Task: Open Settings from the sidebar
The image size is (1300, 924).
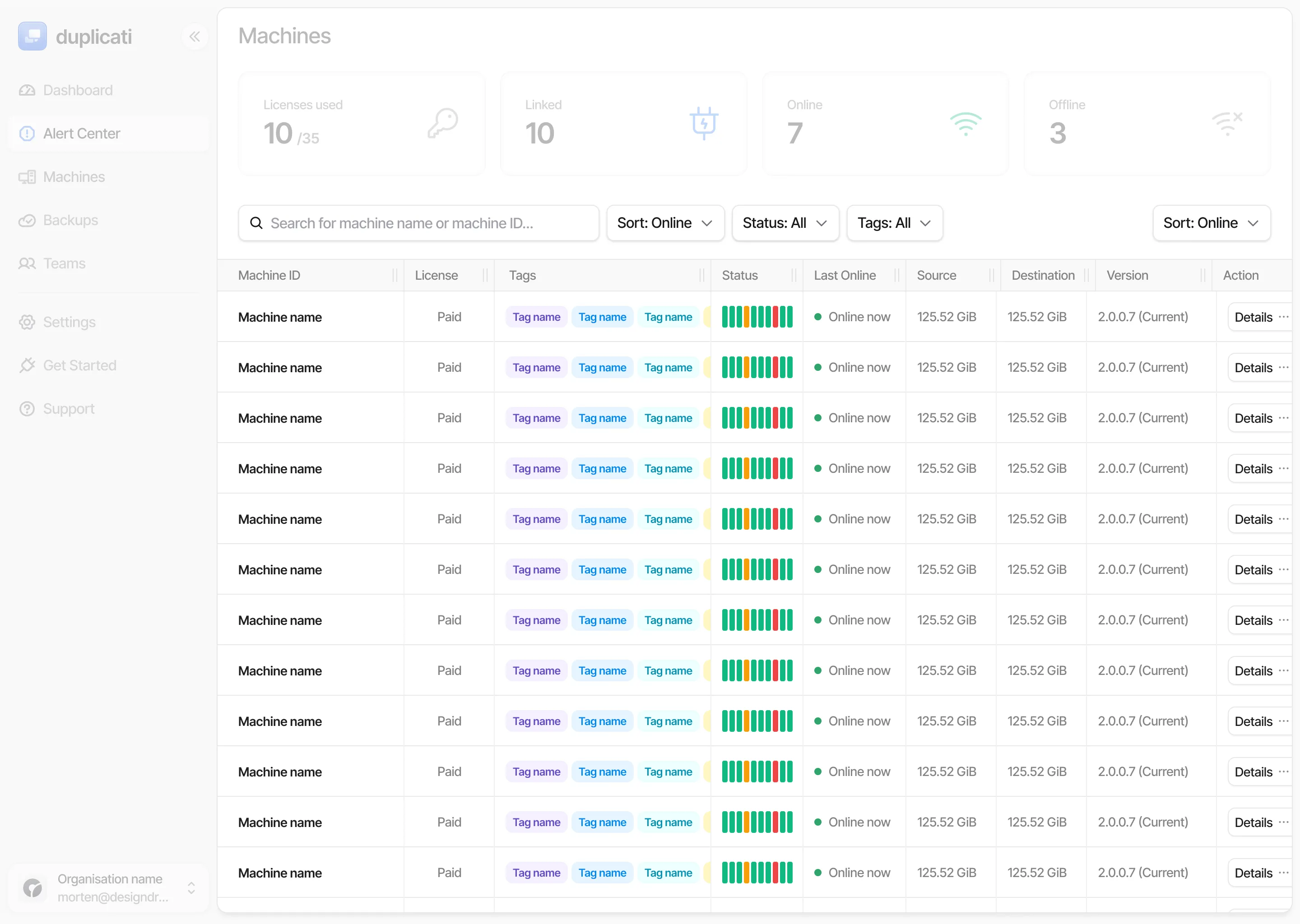Action: (69, 322)
